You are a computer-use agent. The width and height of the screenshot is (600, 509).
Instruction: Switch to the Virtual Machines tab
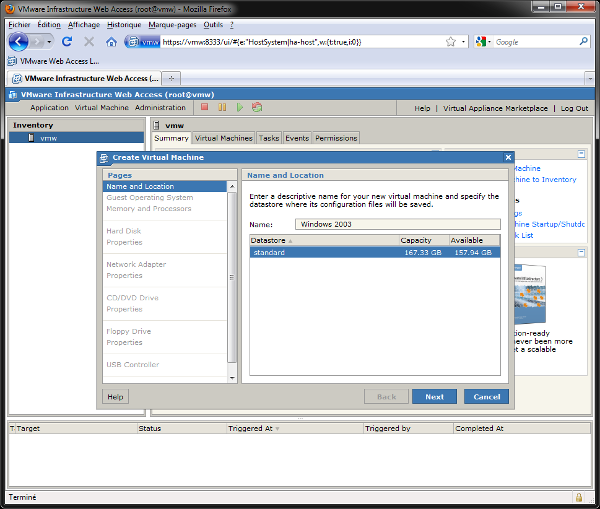point(223,138)
